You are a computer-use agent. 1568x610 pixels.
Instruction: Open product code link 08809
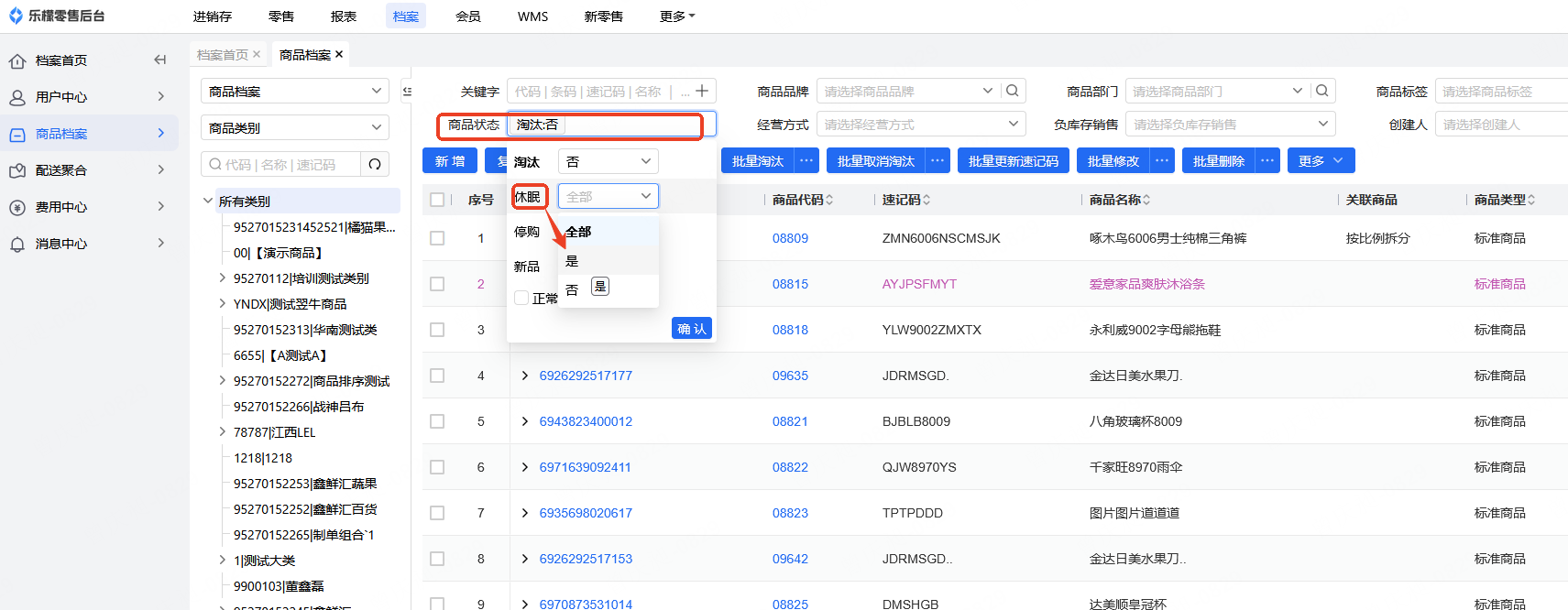click(790, 238)
